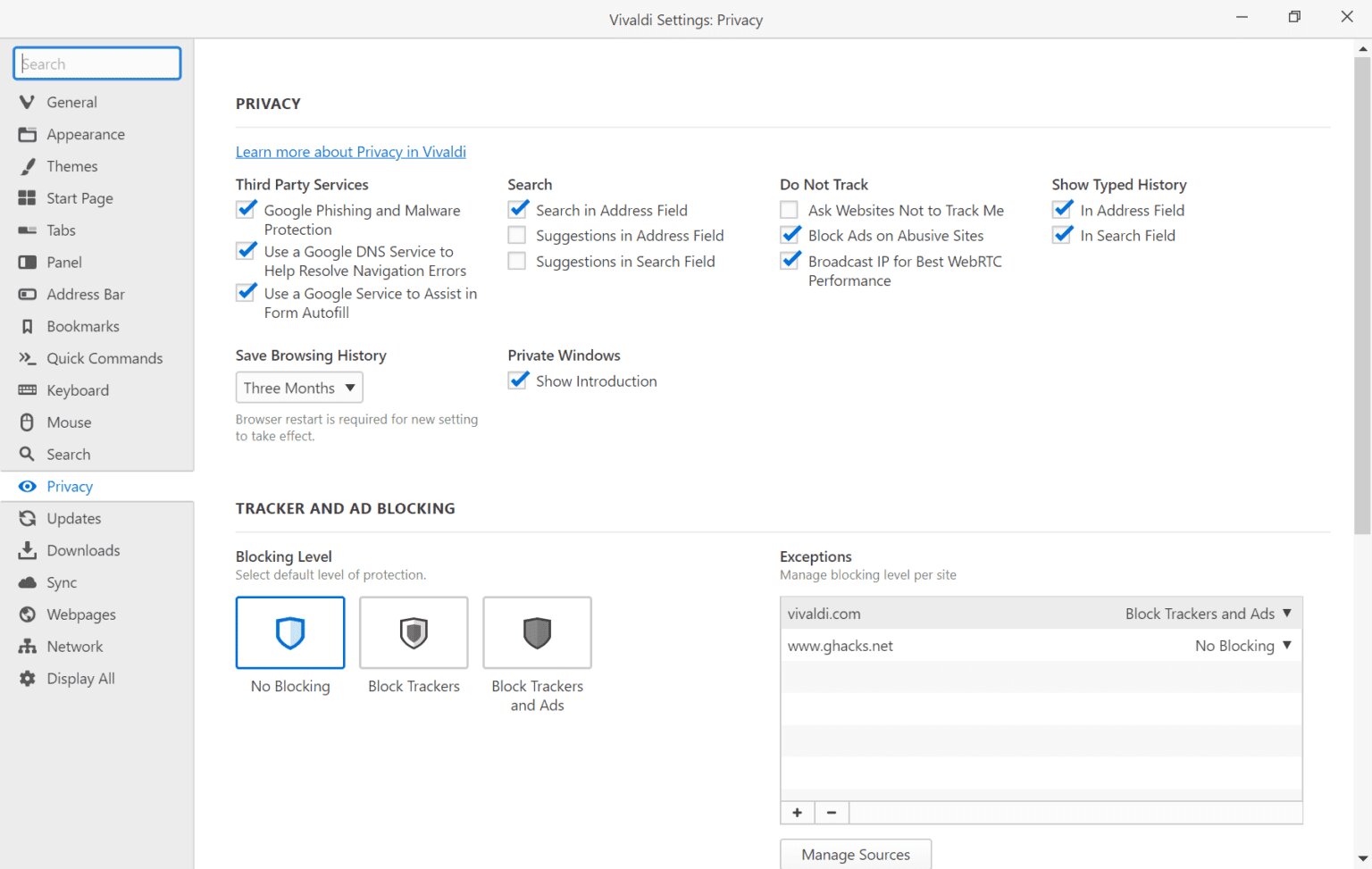
Task: Click the Display All gear icon
Action: (x=28, y=679)
